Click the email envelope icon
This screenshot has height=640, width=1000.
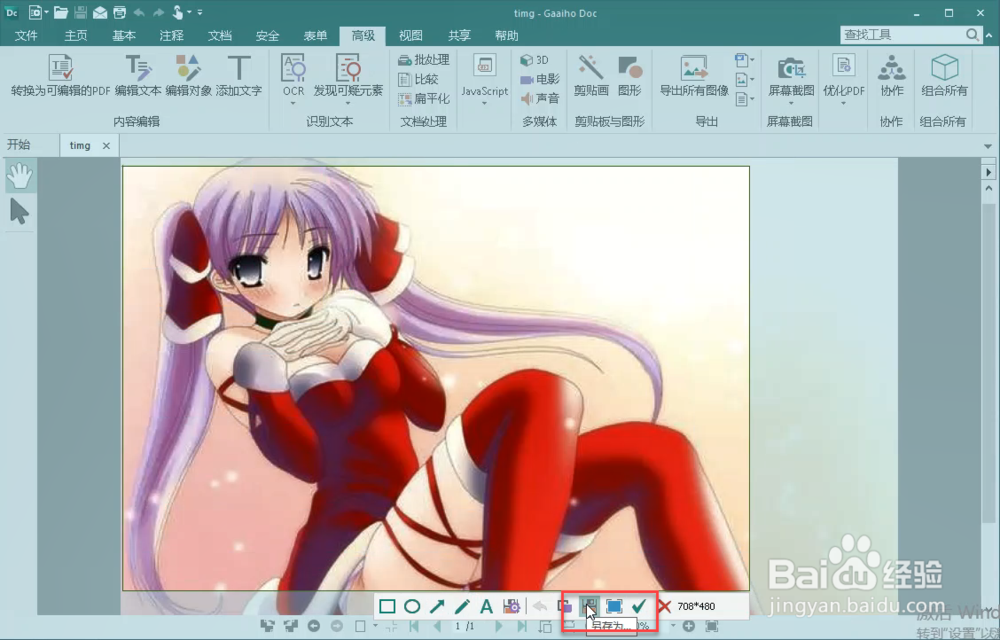(100, 13)
